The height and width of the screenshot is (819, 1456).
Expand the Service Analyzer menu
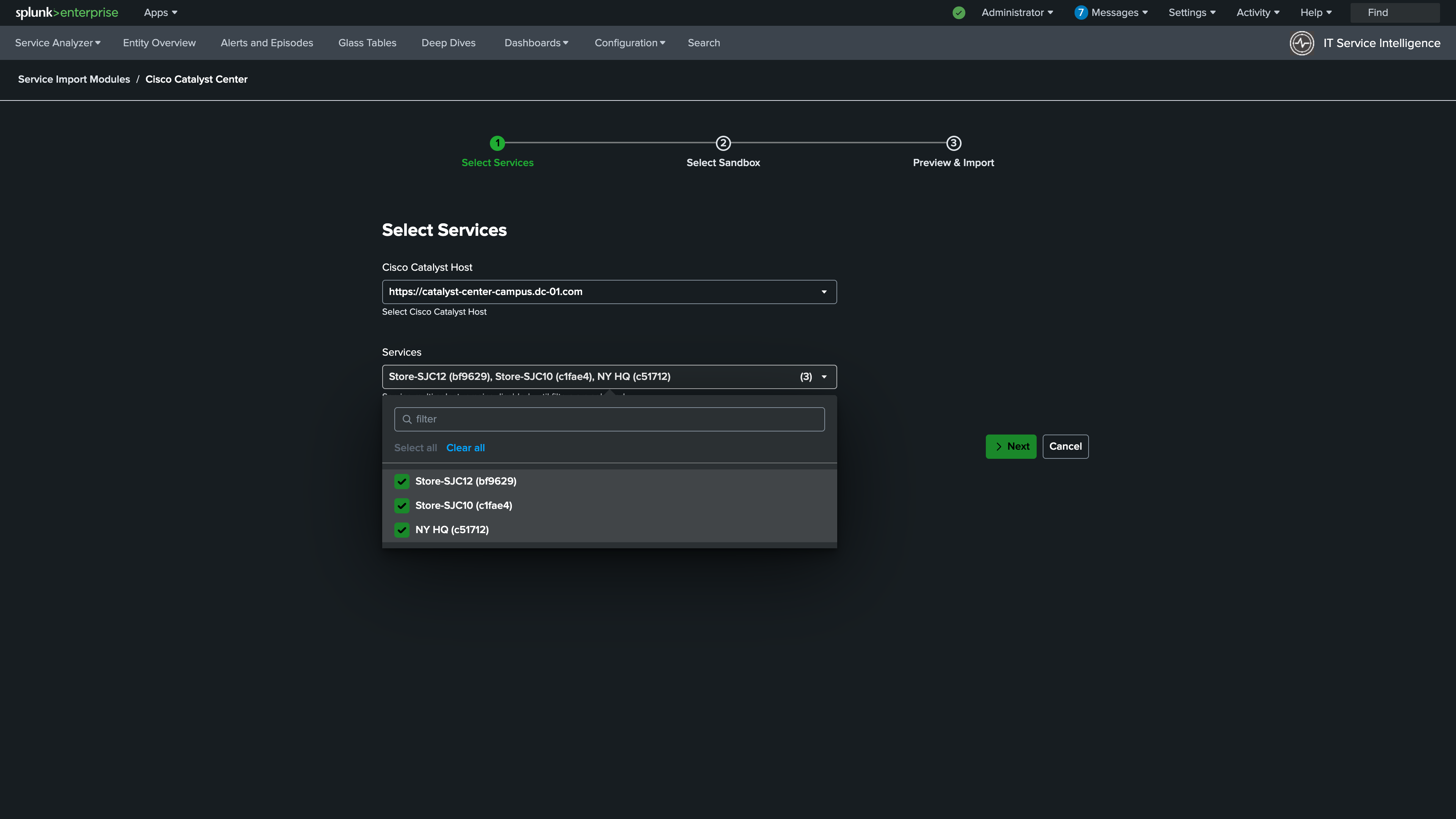coord(58,43)
